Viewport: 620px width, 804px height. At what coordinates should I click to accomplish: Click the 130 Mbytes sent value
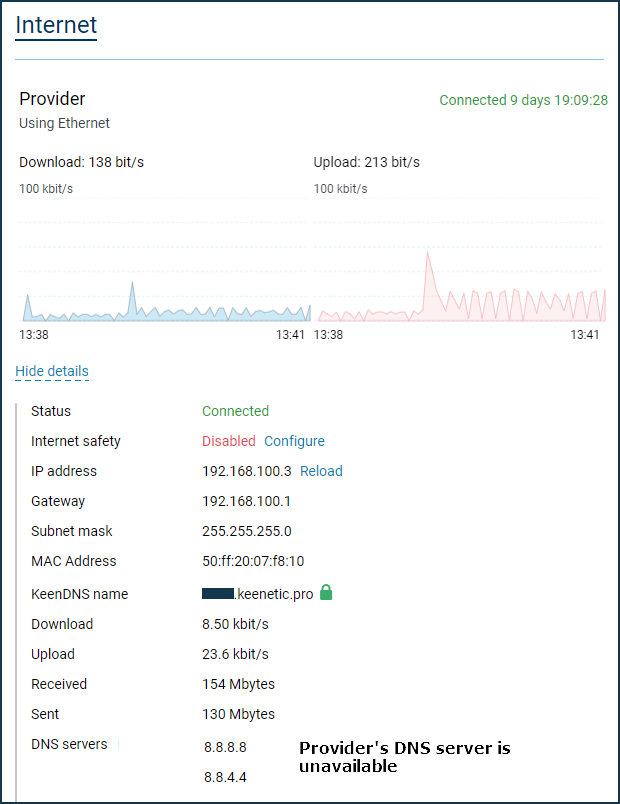click(238, 714)
